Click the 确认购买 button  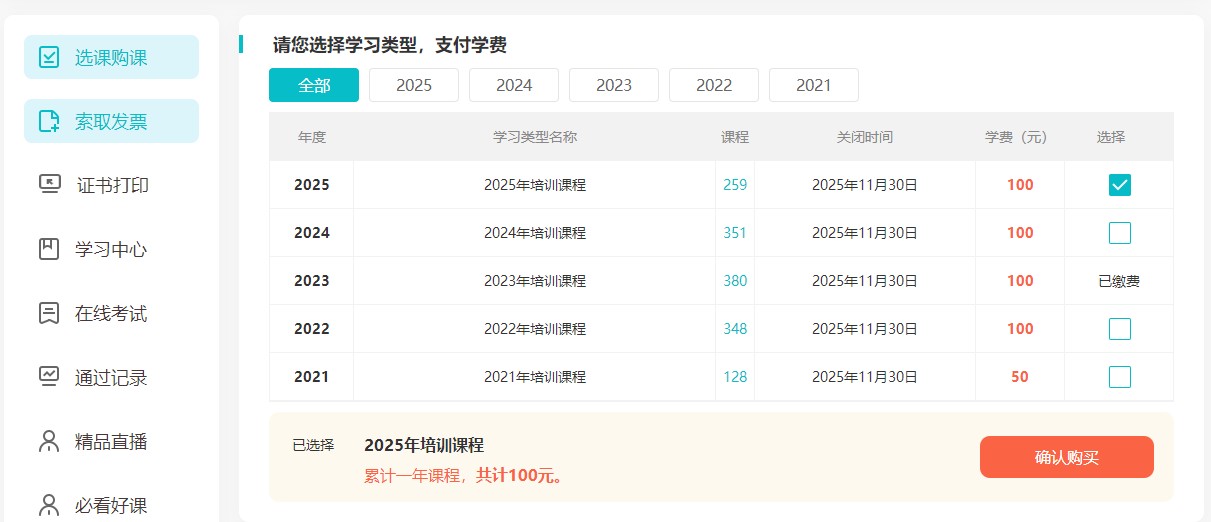pos(1067,457)
